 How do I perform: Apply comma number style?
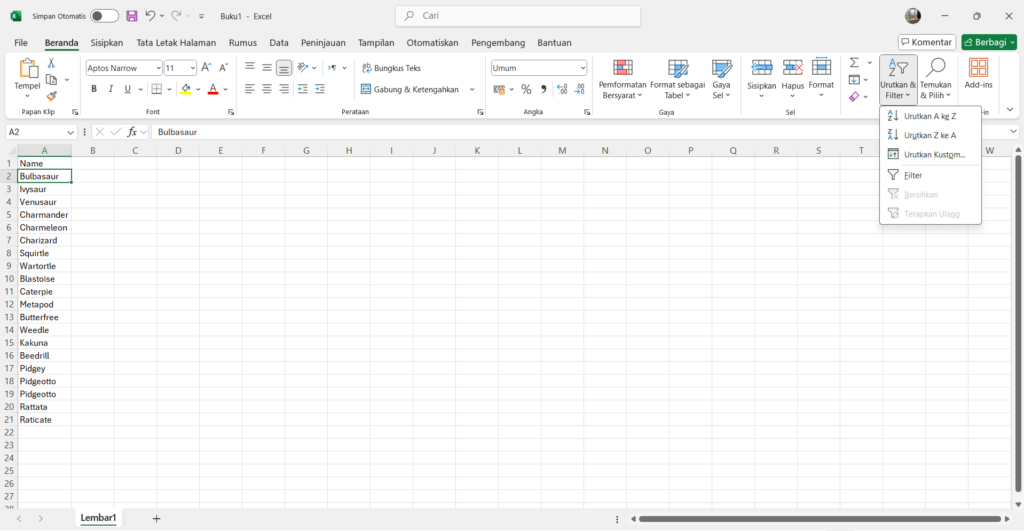[x=543, y=89]
